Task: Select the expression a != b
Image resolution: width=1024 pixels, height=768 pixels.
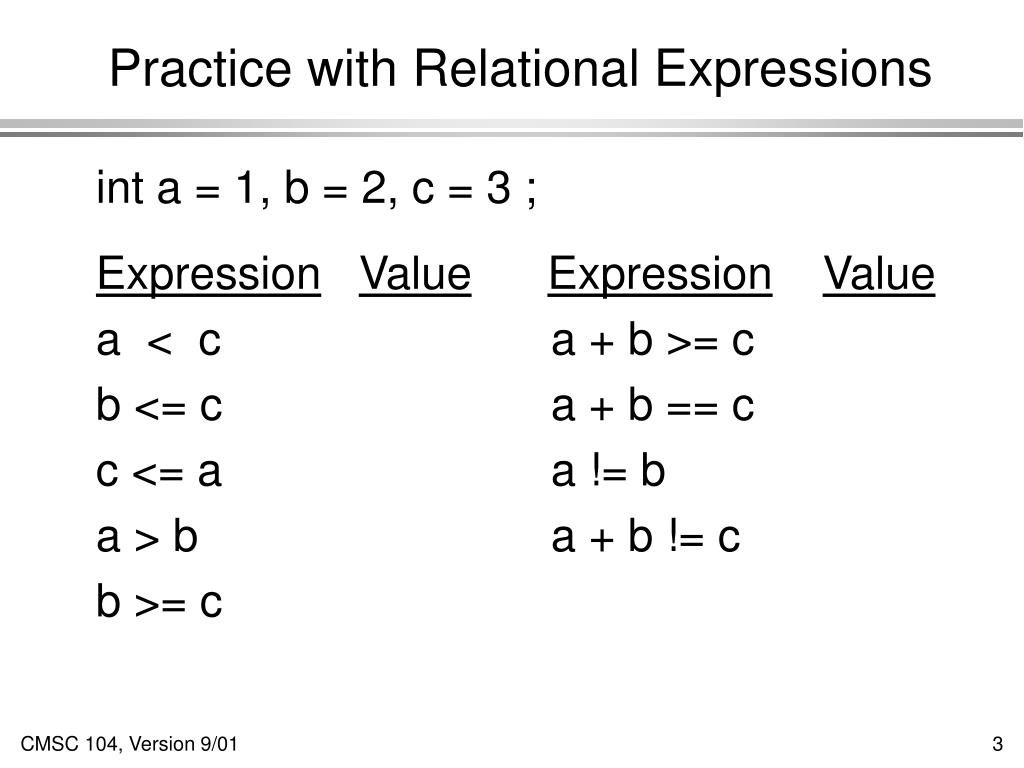Action: click(x=608, y=472)
